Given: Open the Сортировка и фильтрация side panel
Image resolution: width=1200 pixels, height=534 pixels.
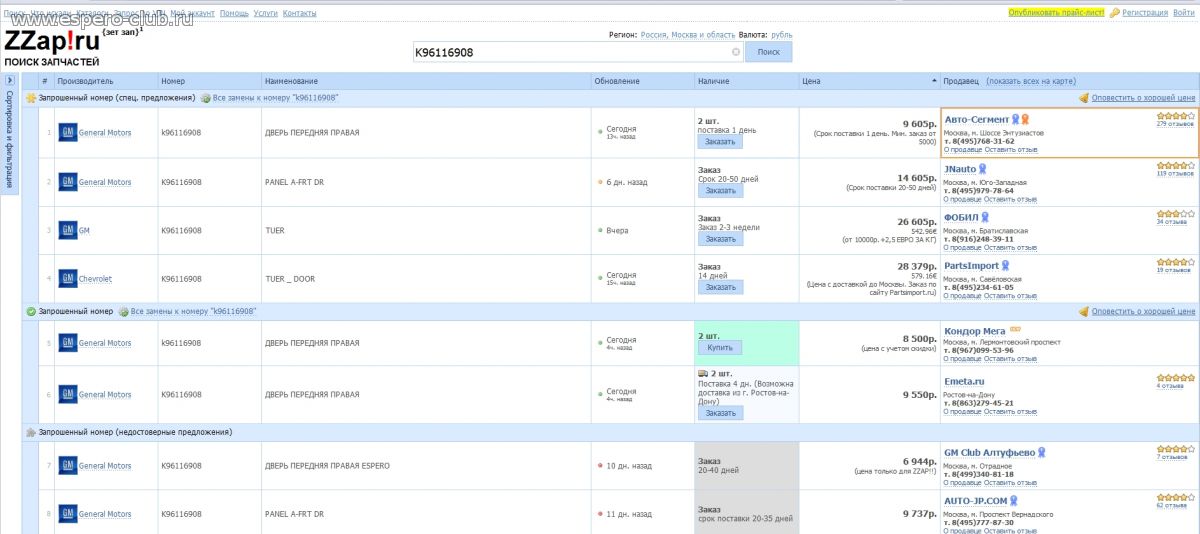Looking at the screenshot, I should click(x=9, y=140).
